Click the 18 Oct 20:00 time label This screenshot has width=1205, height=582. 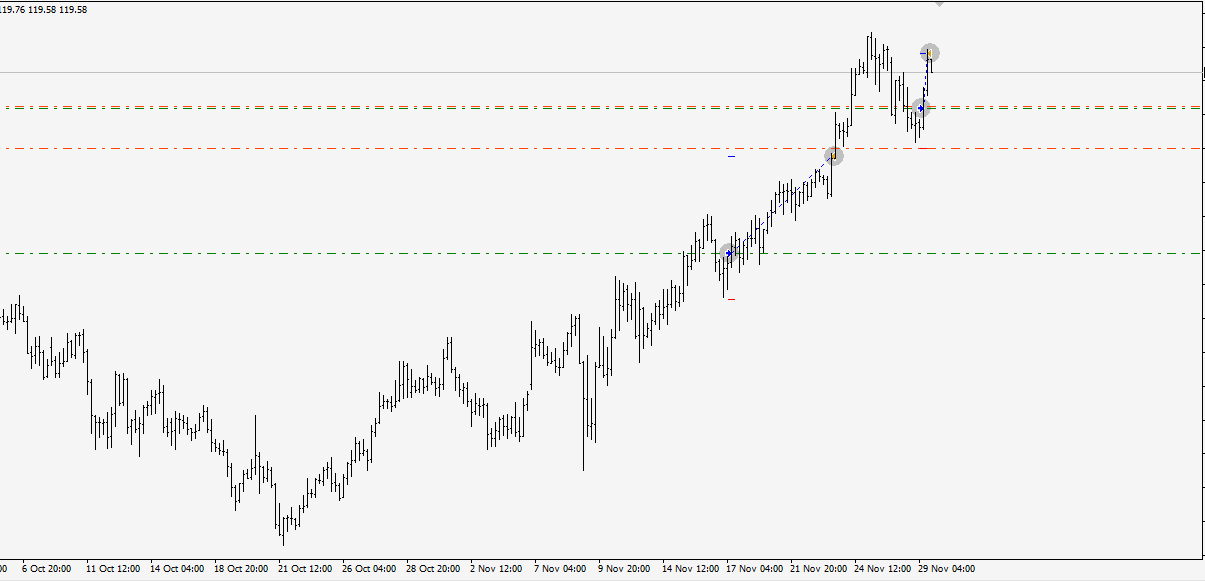[x=241, y=569]
